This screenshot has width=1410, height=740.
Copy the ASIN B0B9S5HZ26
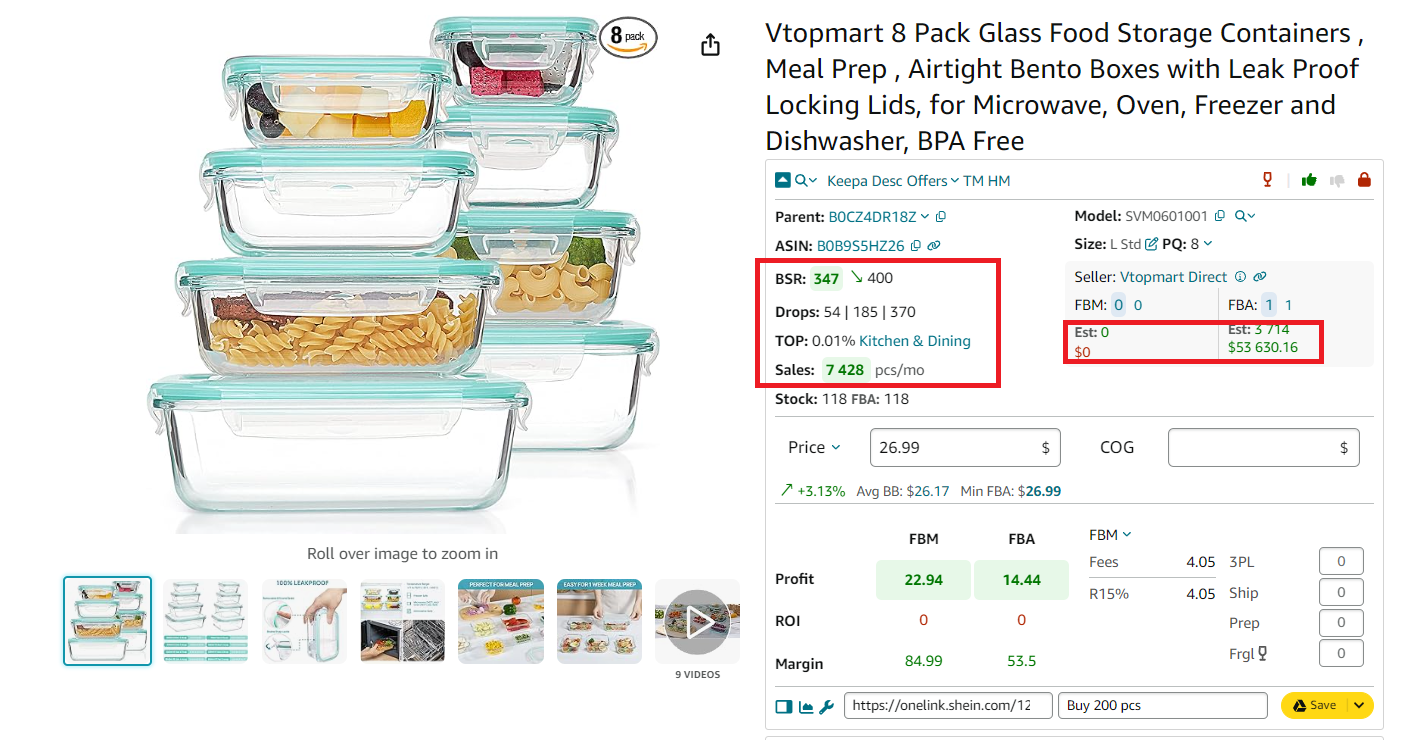915,244
